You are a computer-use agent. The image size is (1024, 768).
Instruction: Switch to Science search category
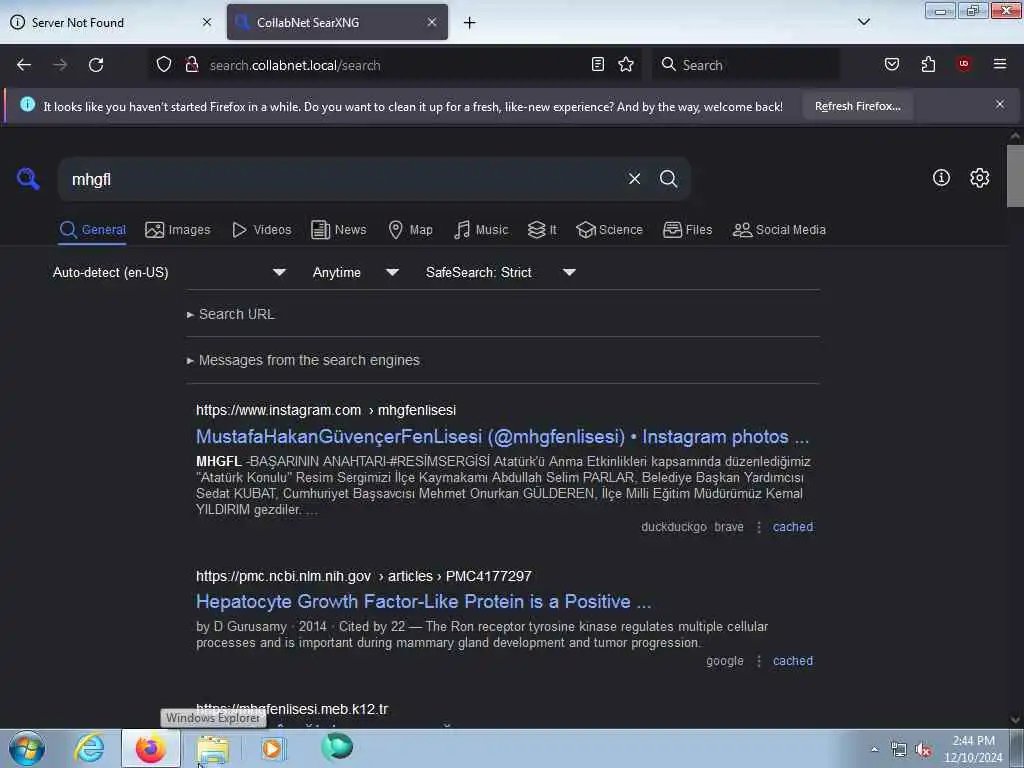tap(609, 230)
